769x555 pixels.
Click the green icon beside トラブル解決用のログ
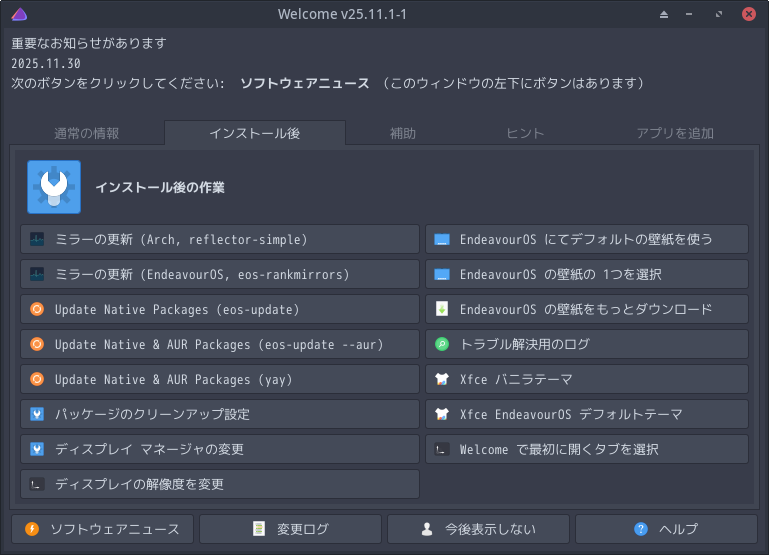tap(442, 344)
